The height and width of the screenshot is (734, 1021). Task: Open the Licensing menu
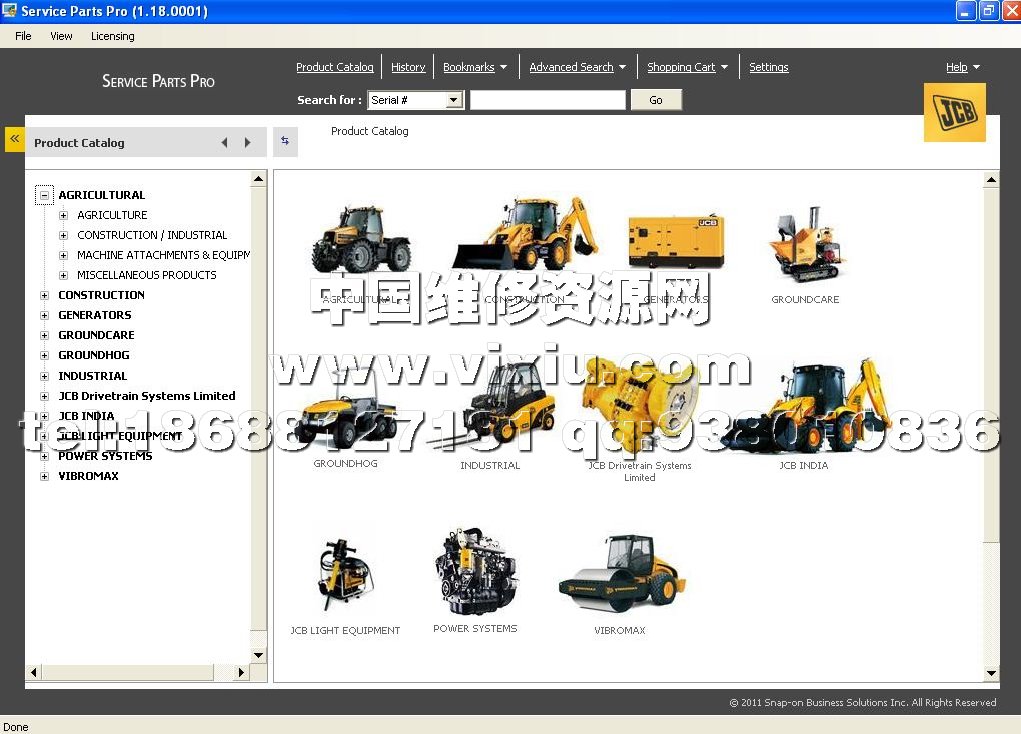(112, 36)
